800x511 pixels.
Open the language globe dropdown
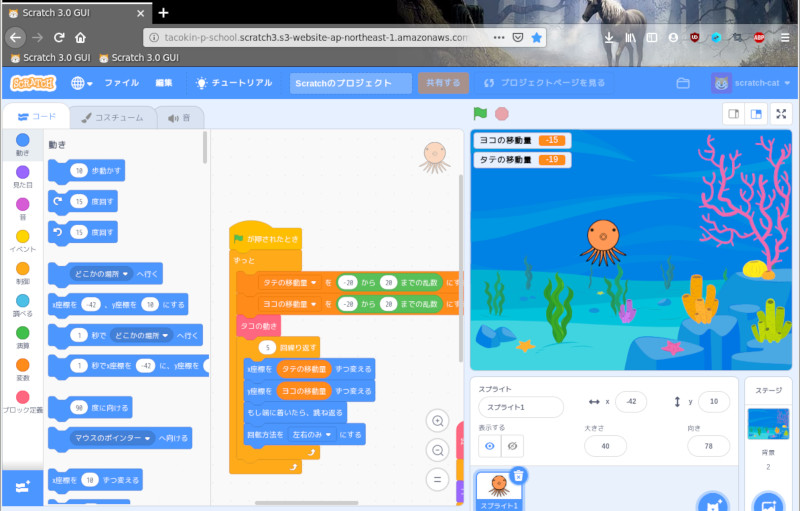click(81, 83)
